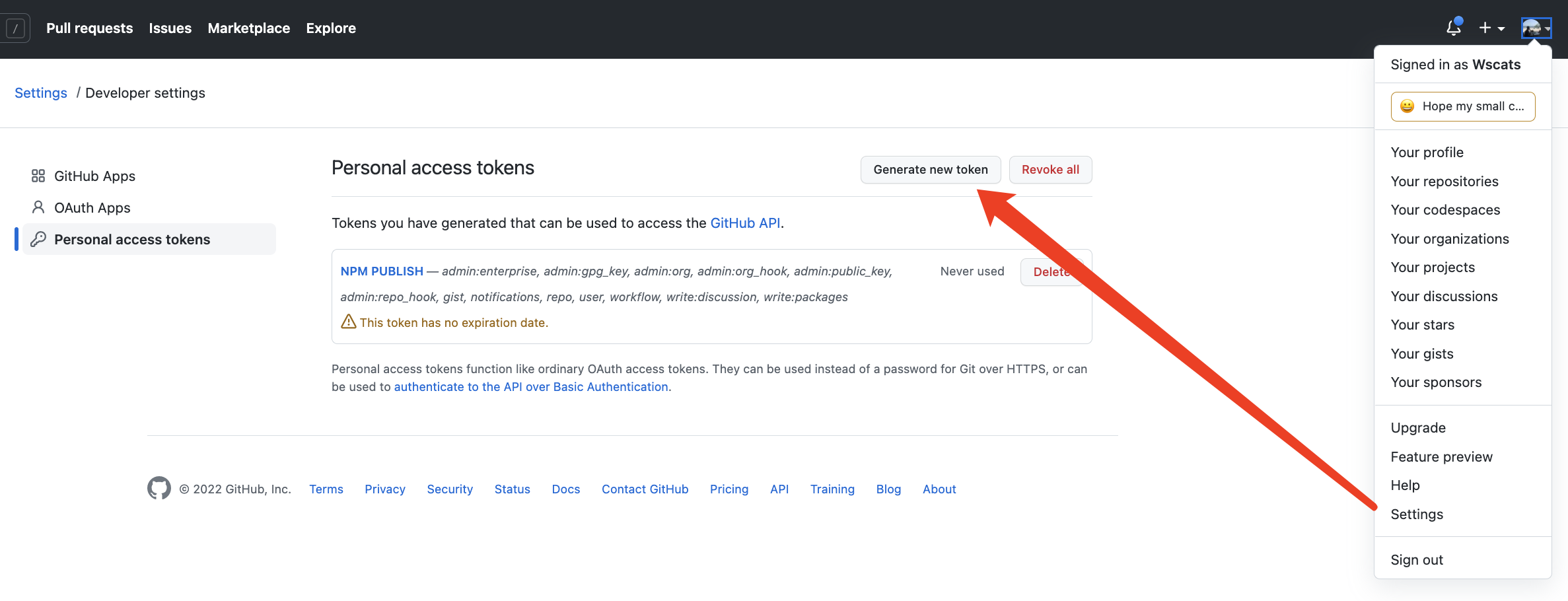The height and width of the screenshot is (601, 1568).
Task: Click the Revoke all button
Action: 1050,170
